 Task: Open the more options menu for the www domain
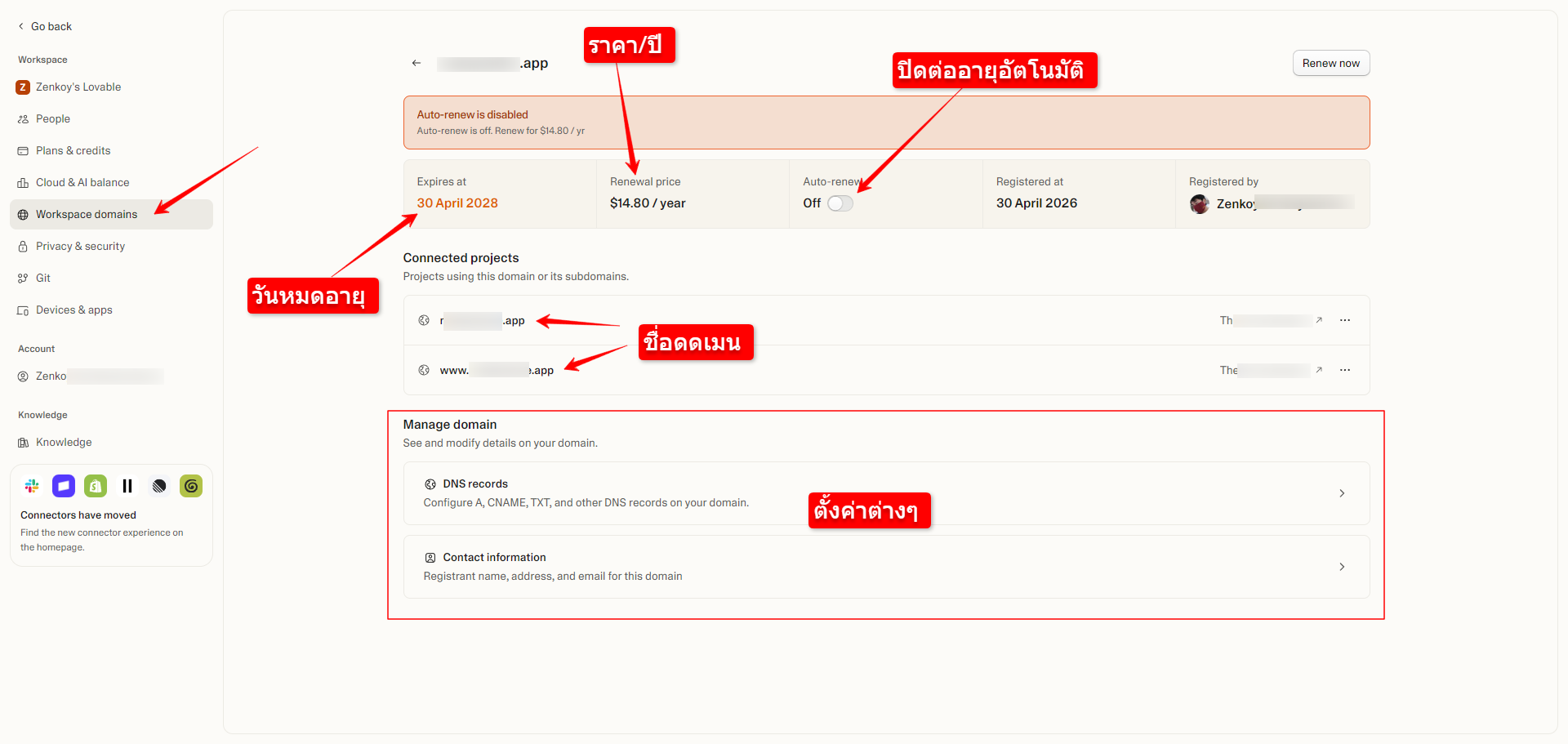pos(1345,370)
